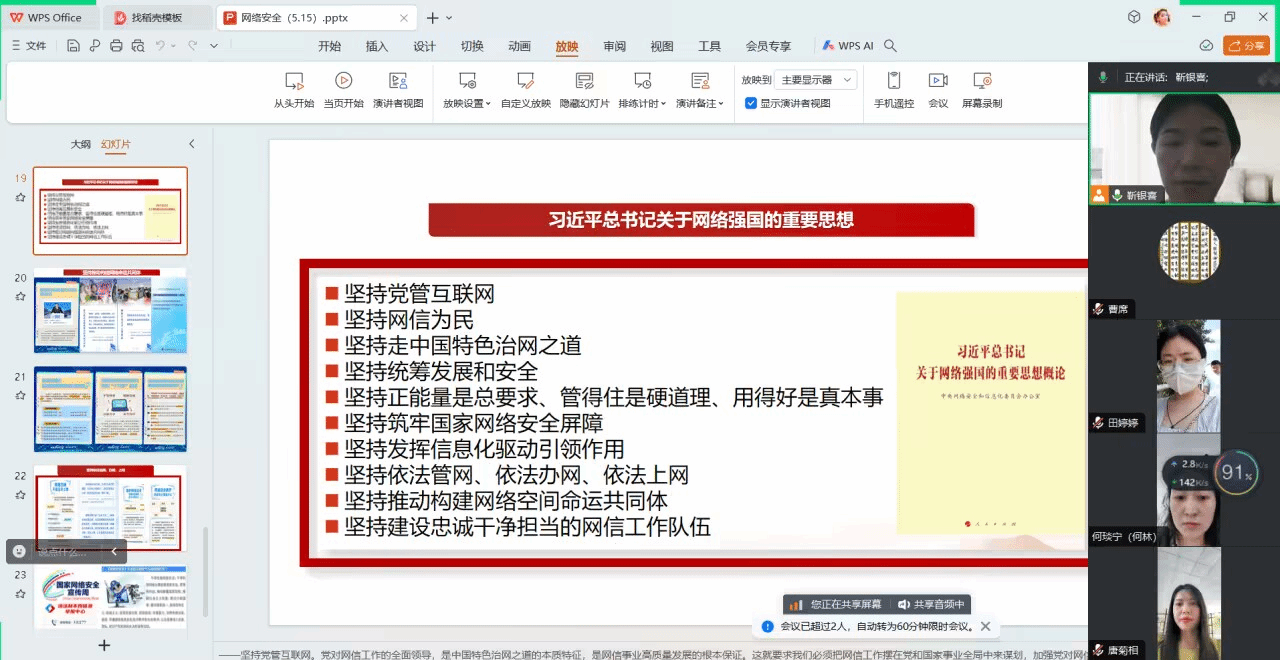The height and width of the screenshot is (660, 1280).
Task: Toggle the star marker on slide 19
Action: 20,198
